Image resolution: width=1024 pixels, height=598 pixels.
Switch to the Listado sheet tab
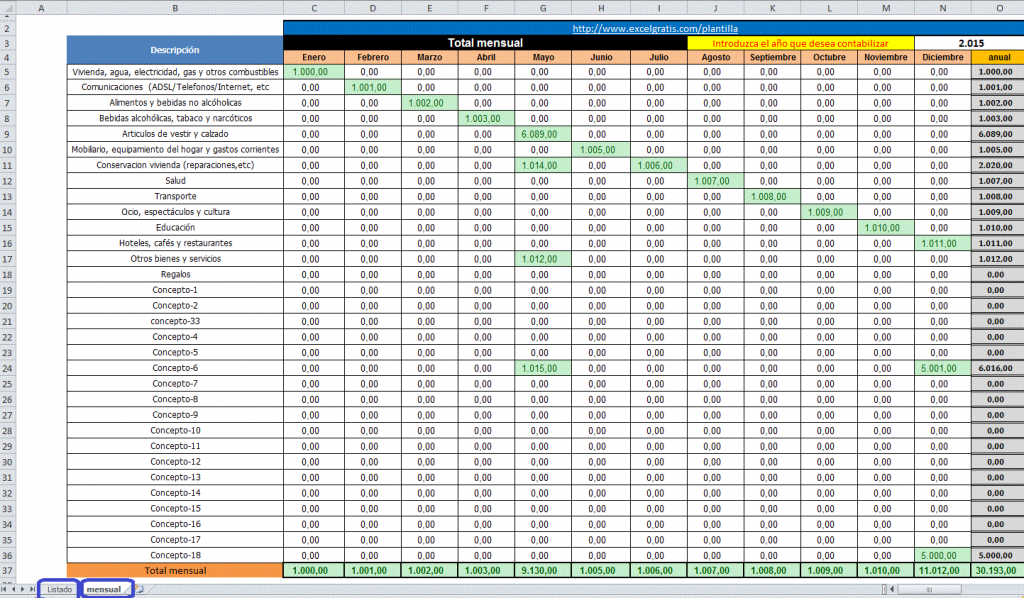[x=59, y=589]
